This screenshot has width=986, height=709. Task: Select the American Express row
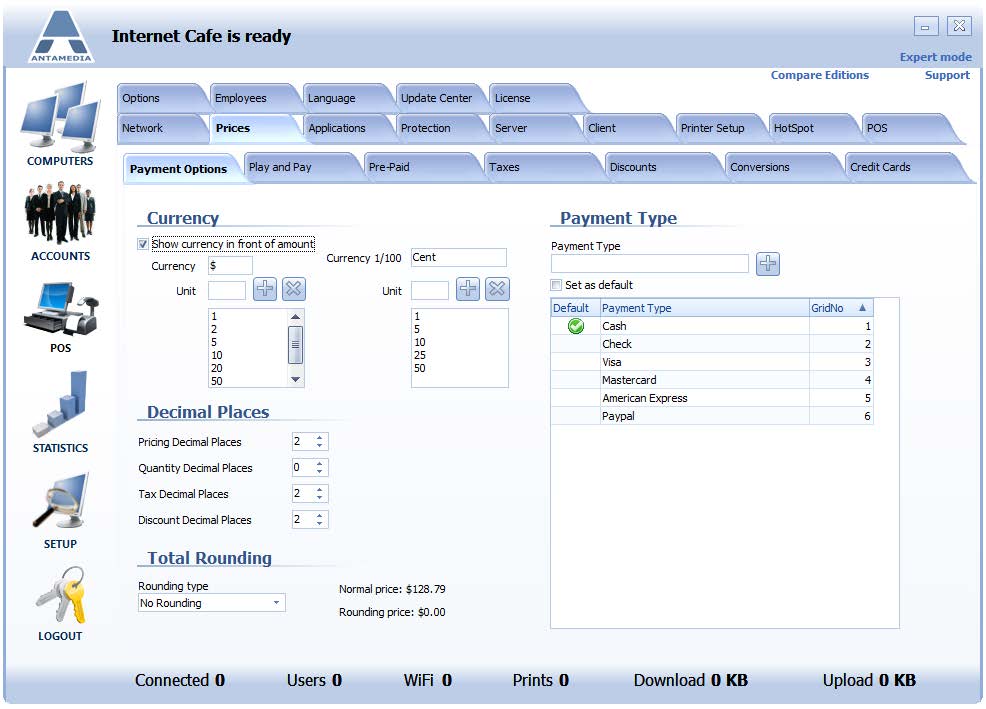pos(712,398)
